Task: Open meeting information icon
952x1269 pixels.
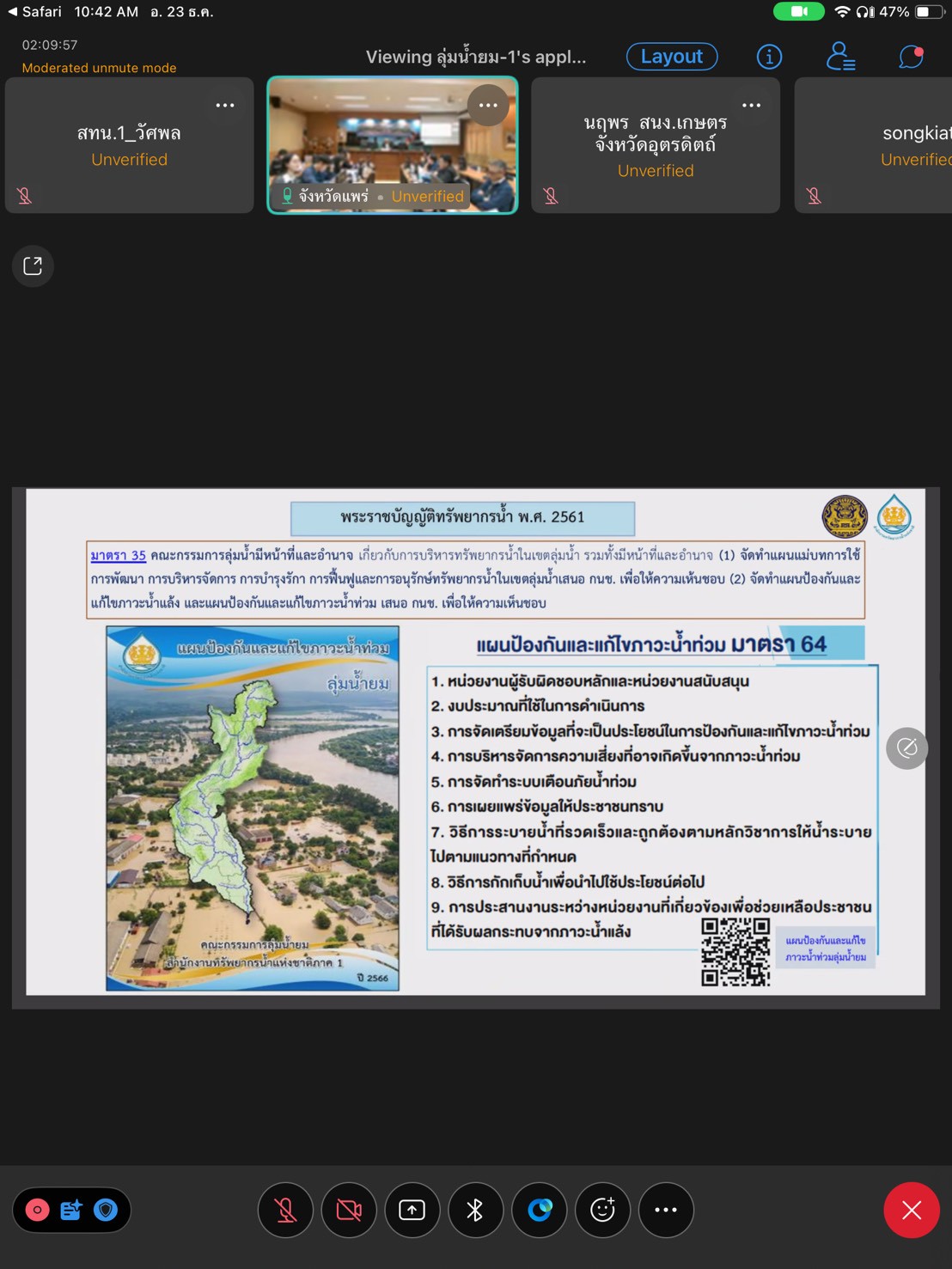Action: (768, 57)
